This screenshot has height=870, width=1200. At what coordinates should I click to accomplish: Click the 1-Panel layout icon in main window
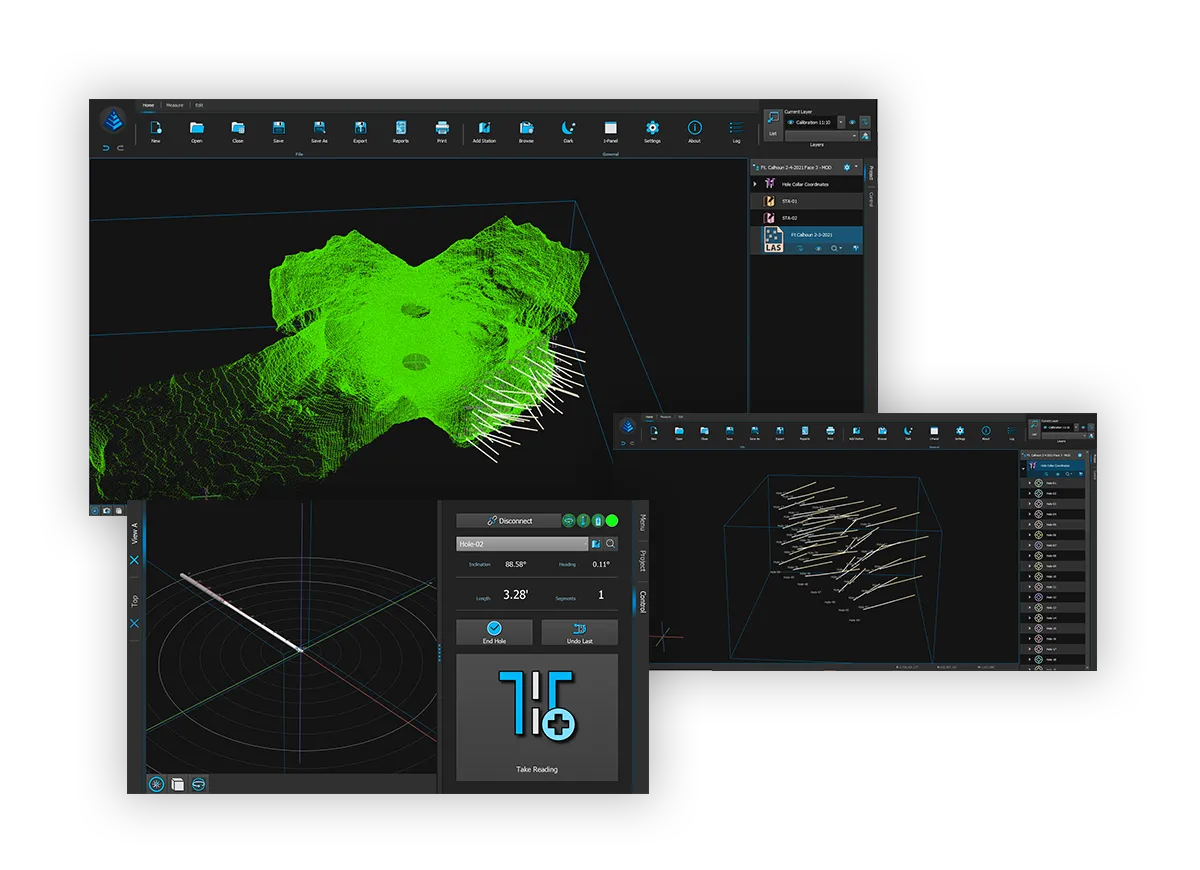[610, 128]
